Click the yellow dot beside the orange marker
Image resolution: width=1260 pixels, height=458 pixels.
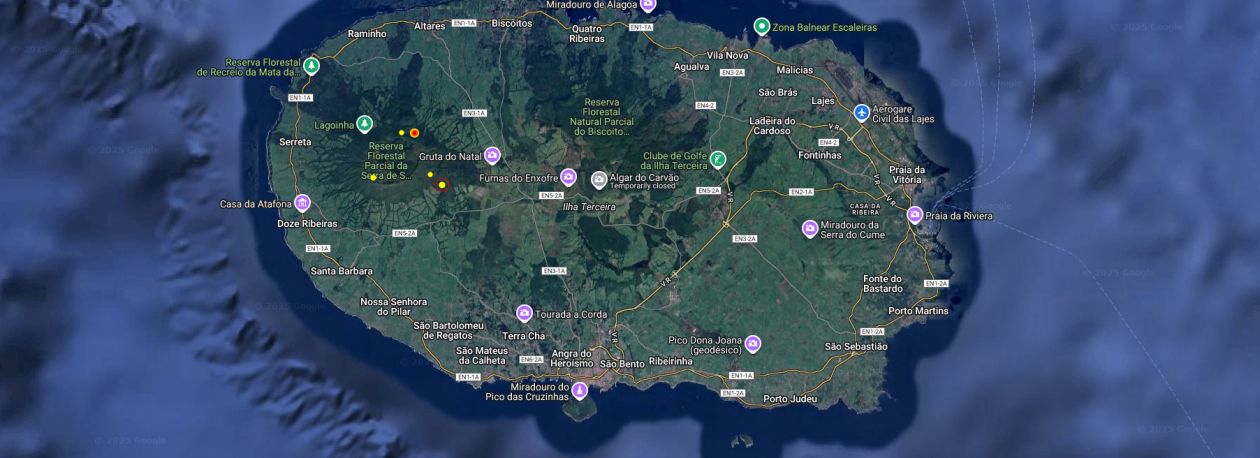[x=402, y=133]
